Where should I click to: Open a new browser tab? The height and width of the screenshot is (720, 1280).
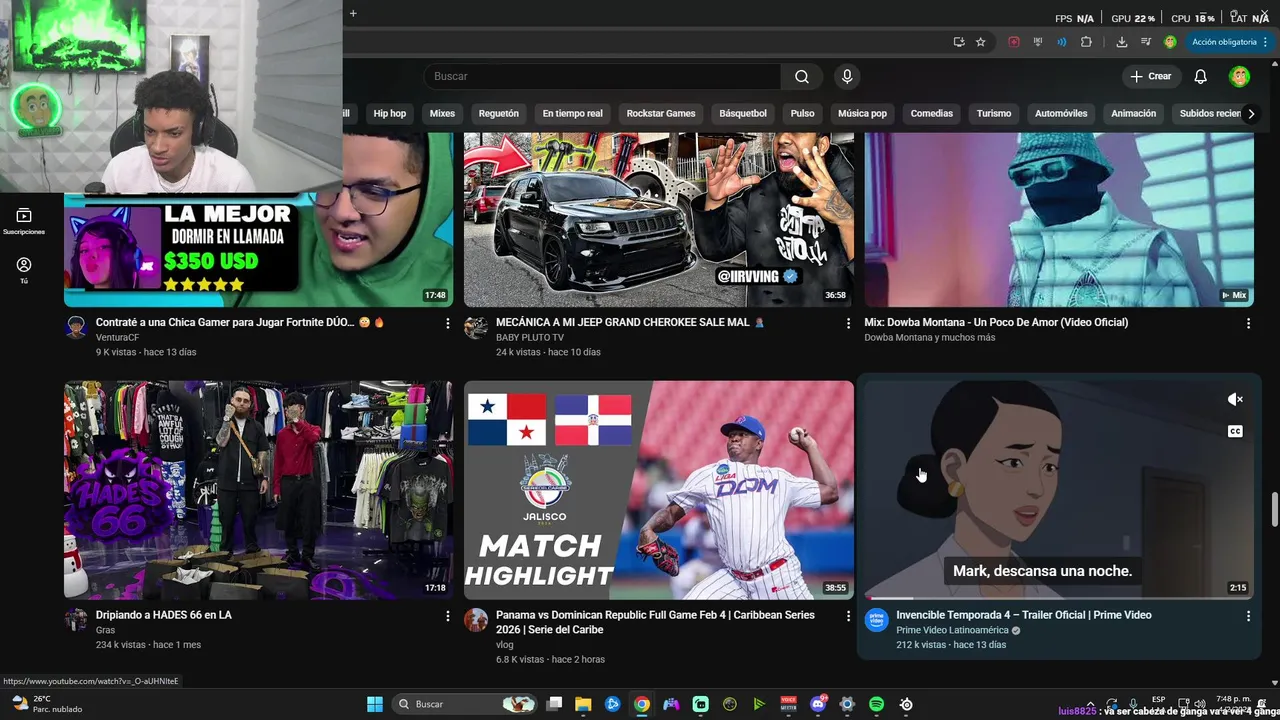click(353, 14)
